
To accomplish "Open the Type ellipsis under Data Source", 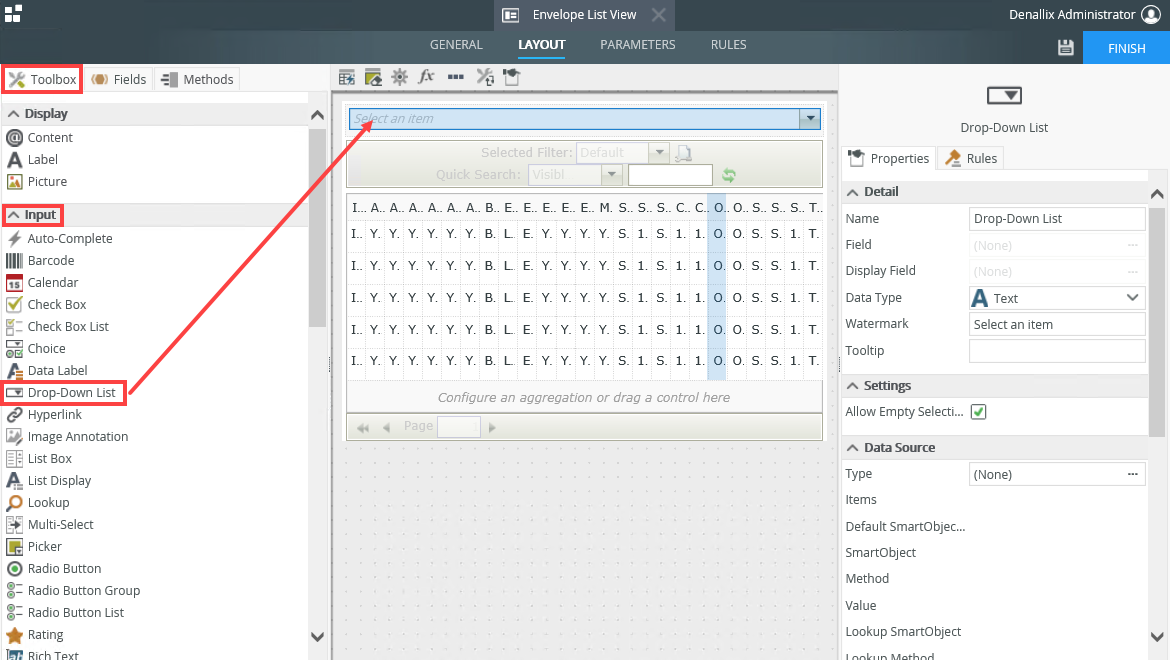I will [1132, 474].
